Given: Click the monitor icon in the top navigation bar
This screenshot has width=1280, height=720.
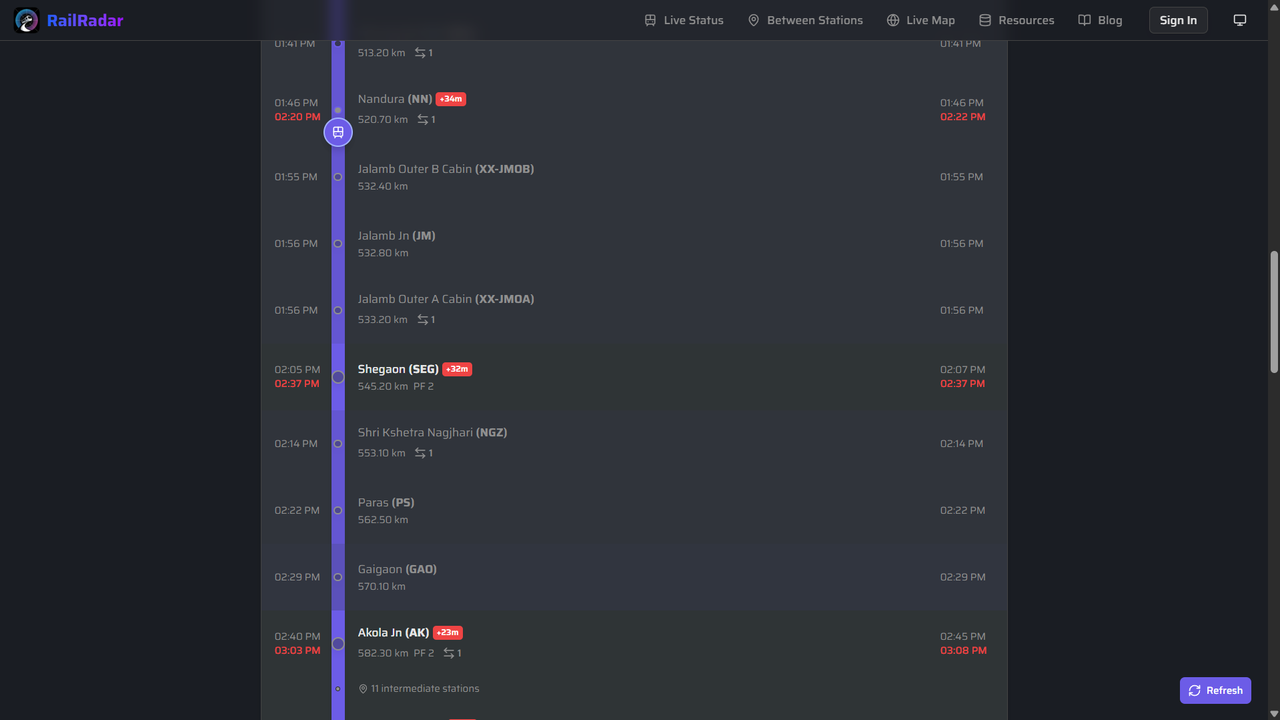Looking at the screenshot, I should (x=1240, y=19).
